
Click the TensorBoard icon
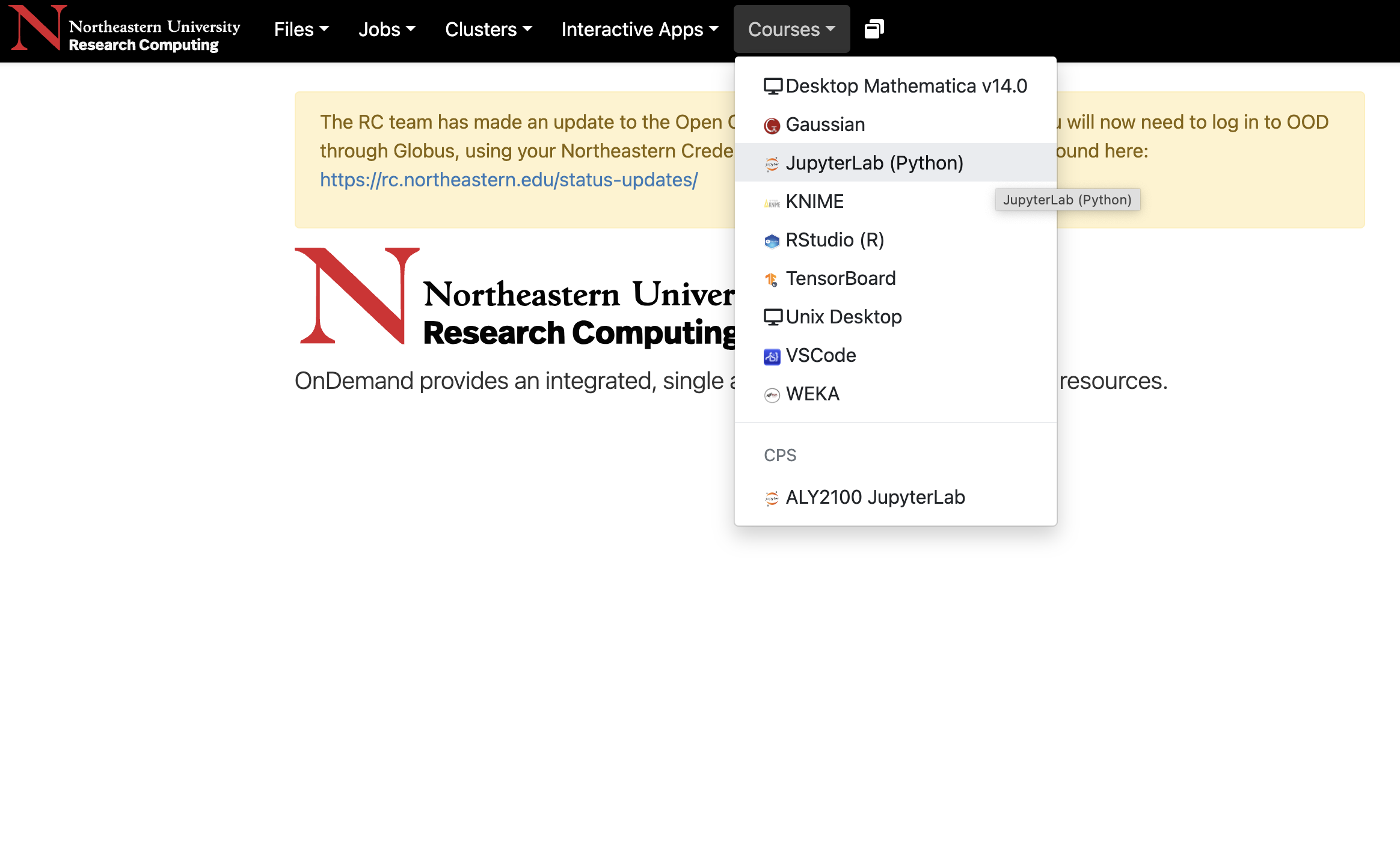click(x=772, y=279)
